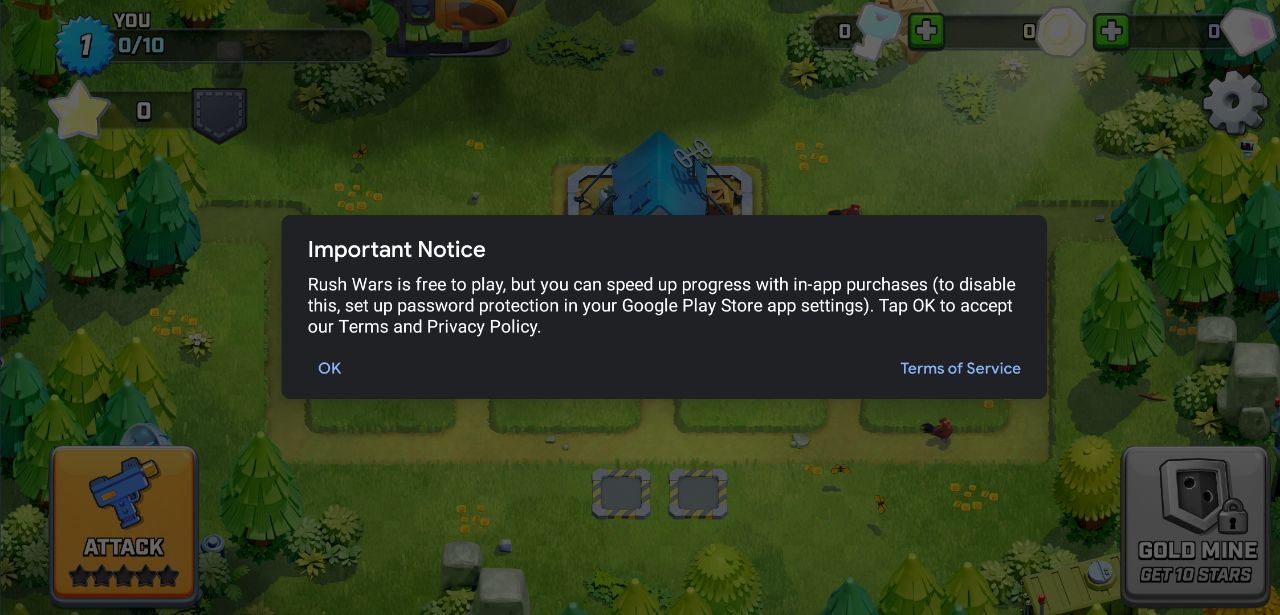Tap the gold coin currency icon
Image resolution: width=1280 pixels, height=615 pixels.
click(1061, 32)
